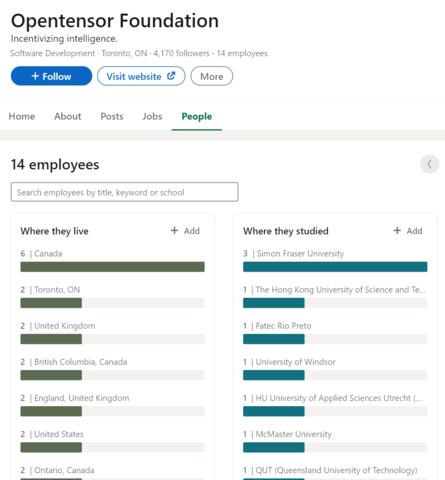Open Visit website link
445x480 pixels.
pos(141,76)
